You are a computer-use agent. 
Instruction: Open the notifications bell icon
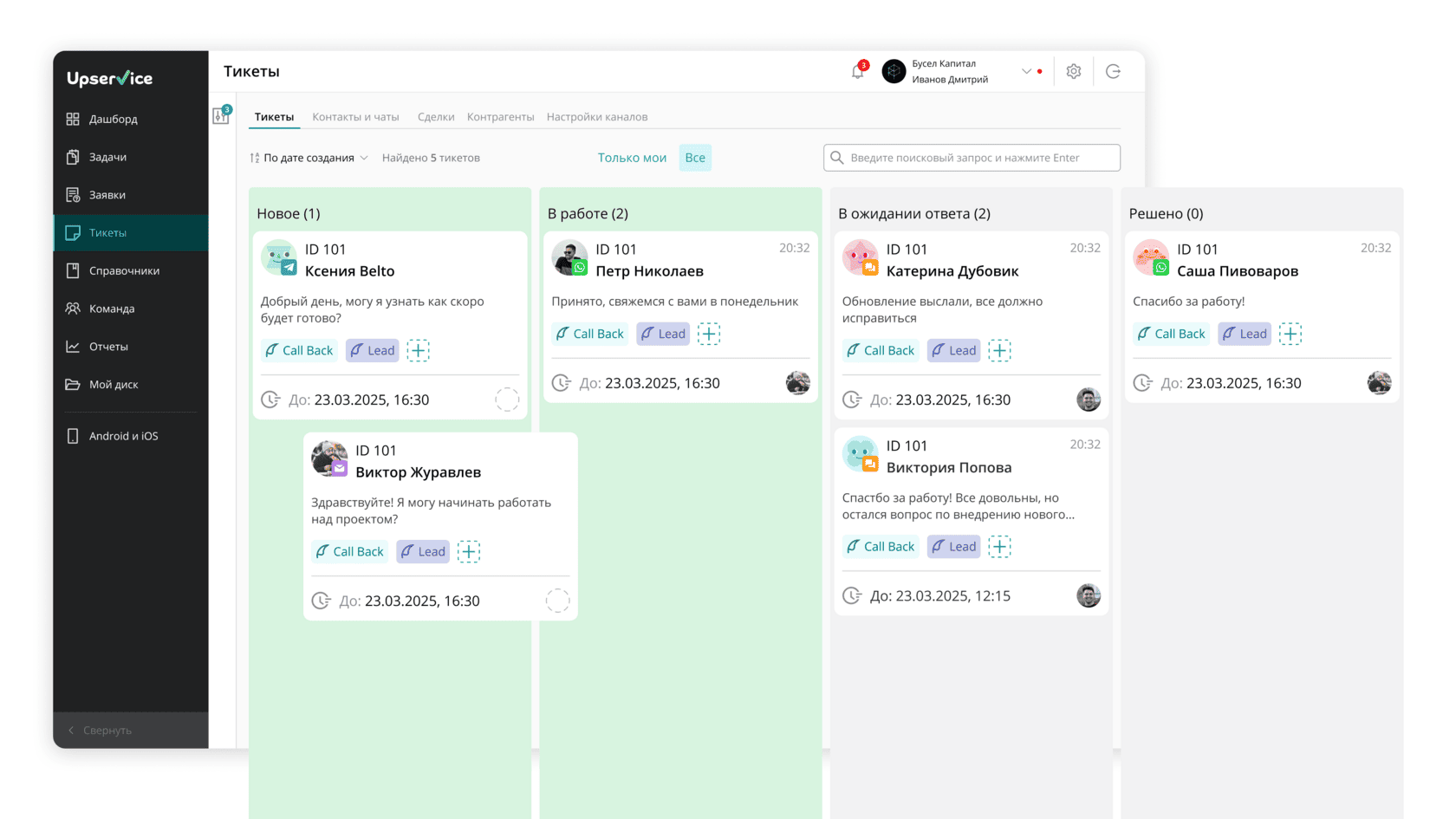click(x=858, y=72)
